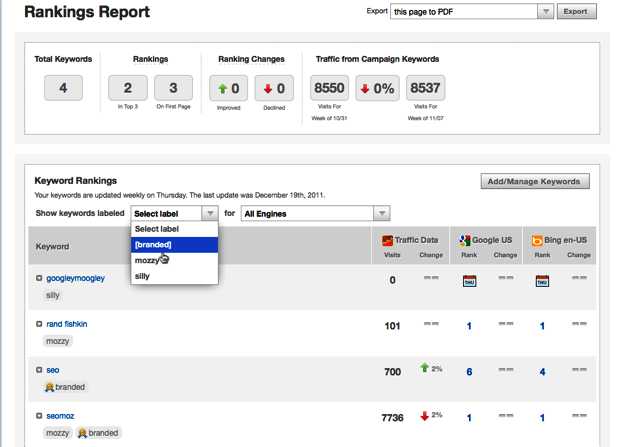The width and height of the screenshot is (620, 447).
Task: Click the Total Keywords 4 box
Action: [63, 88]
